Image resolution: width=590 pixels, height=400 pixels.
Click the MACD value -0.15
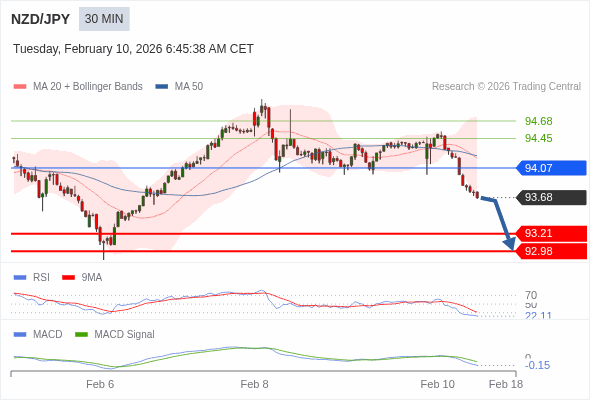tap(537, 365)
